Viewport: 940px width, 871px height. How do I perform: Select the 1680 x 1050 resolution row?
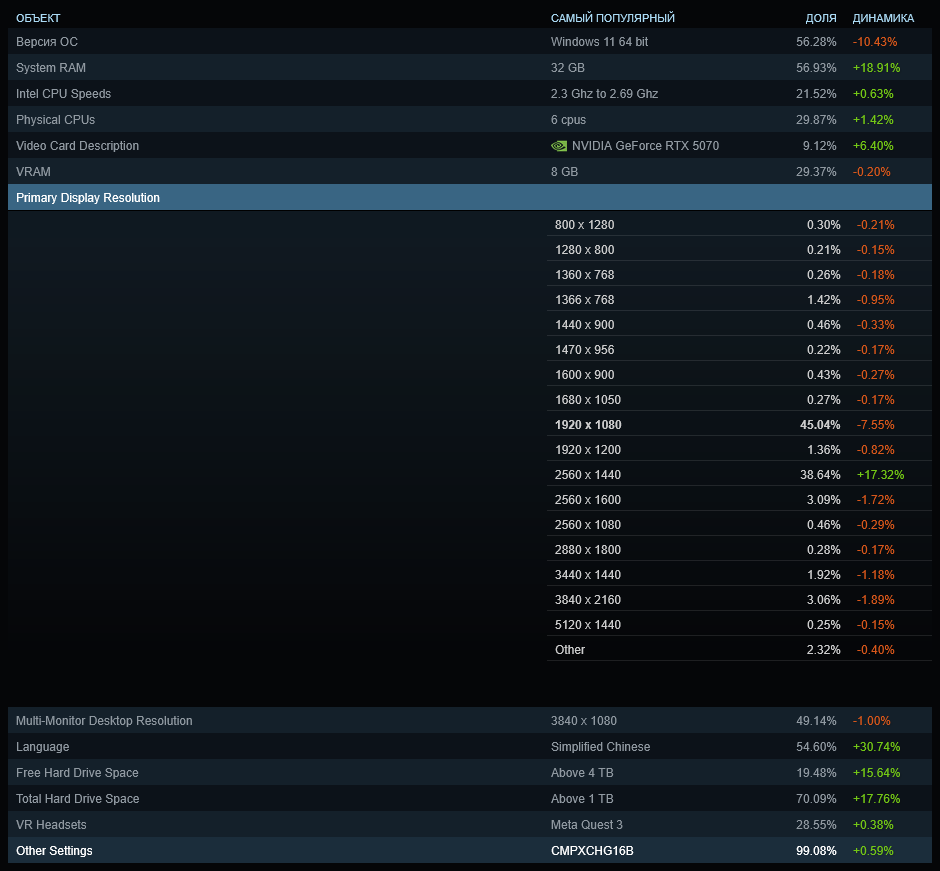pos(739,399)
